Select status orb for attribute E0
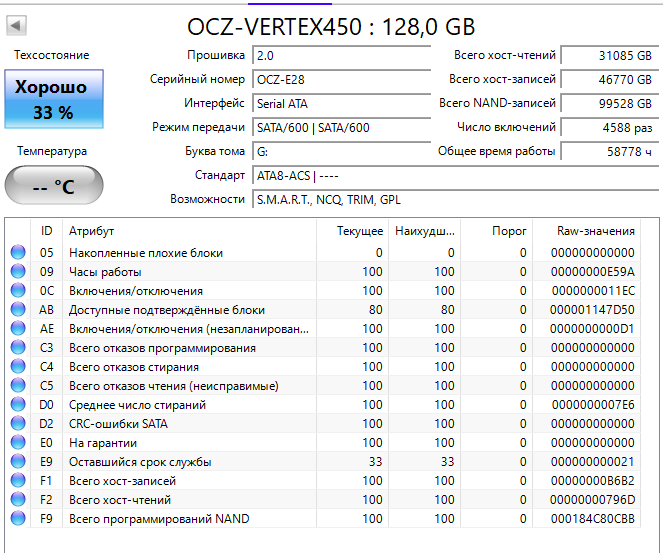Image resolution: width=663 pixels, height=553 pixels. pyautogui.click(x=18, y=442)
